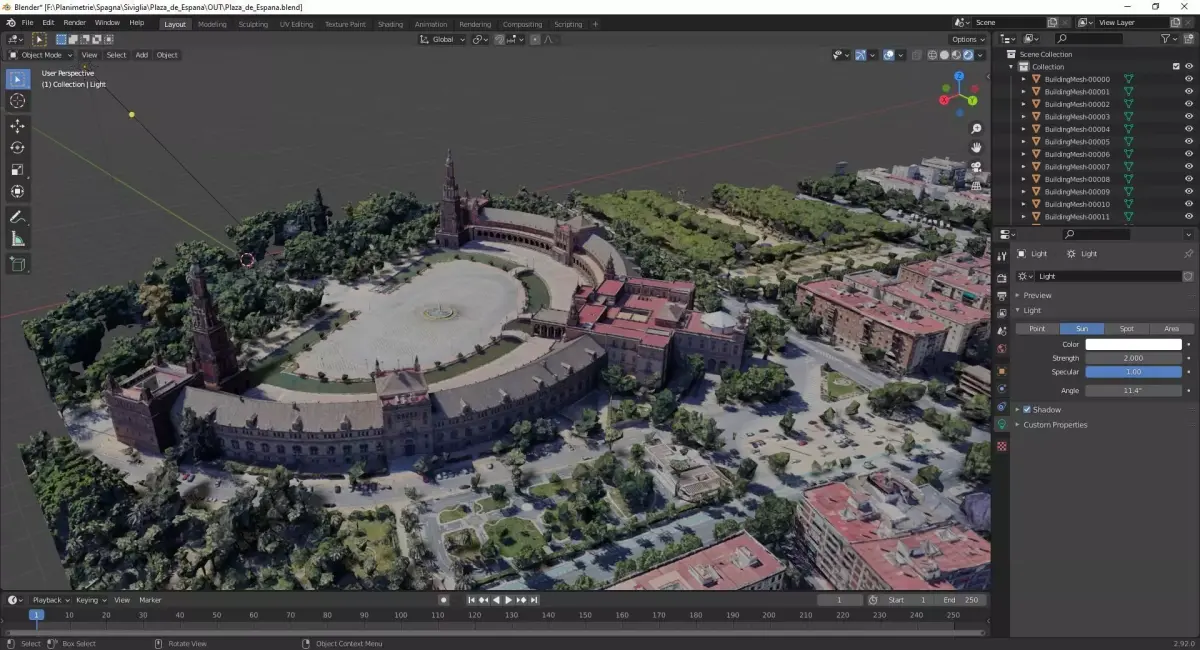The height and width of the screenshot is (650, 1200).
Task: Open the Object Data light properties tab
Action: (x=1002, y=425)
